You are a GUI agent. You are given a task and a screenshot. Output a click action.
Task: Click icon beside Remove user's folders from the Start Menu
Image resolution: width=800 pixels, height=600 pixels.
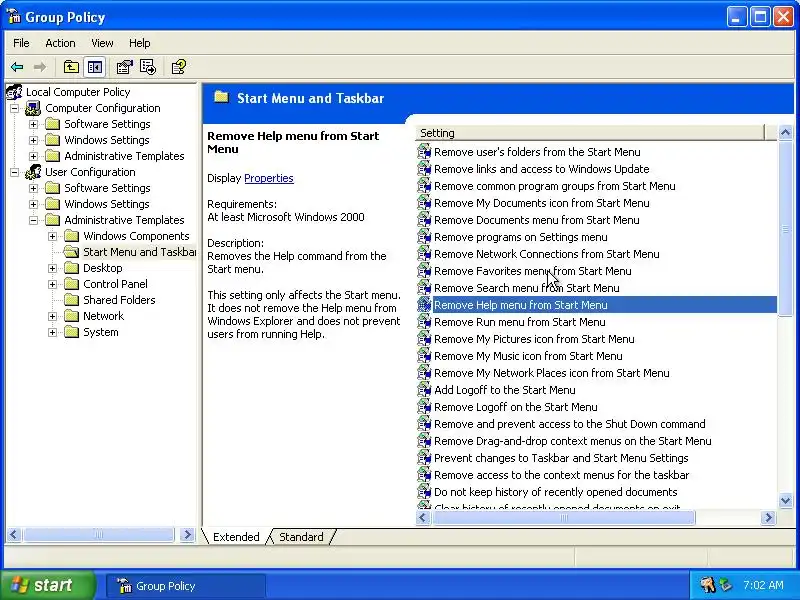pyautogui.click(x=424, y=152)
